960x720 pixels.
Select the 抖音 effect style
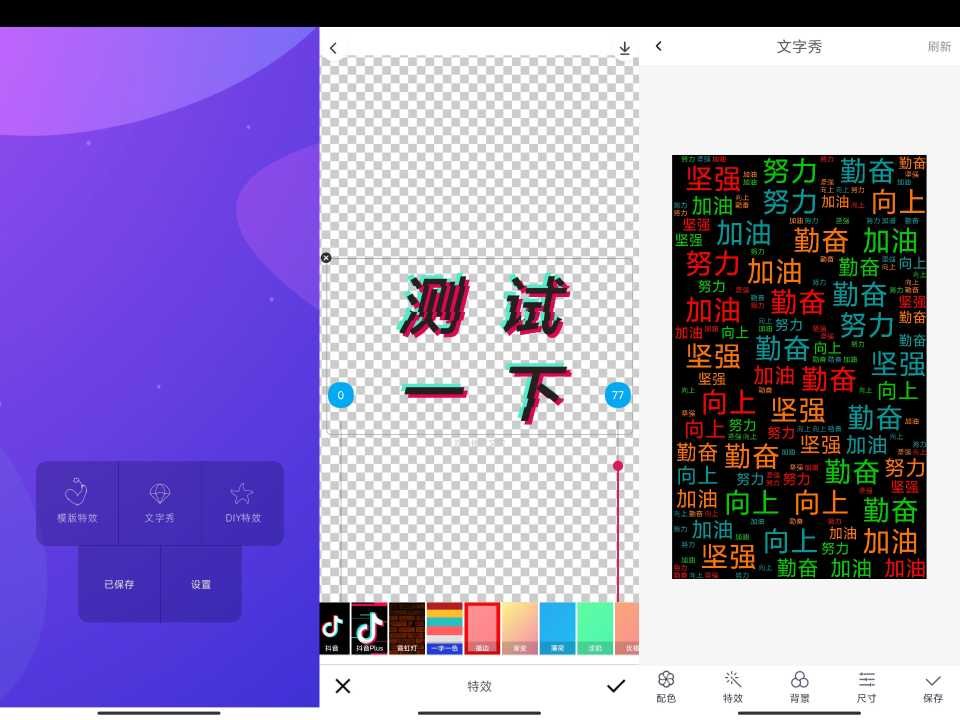click(x=334, y=628)
